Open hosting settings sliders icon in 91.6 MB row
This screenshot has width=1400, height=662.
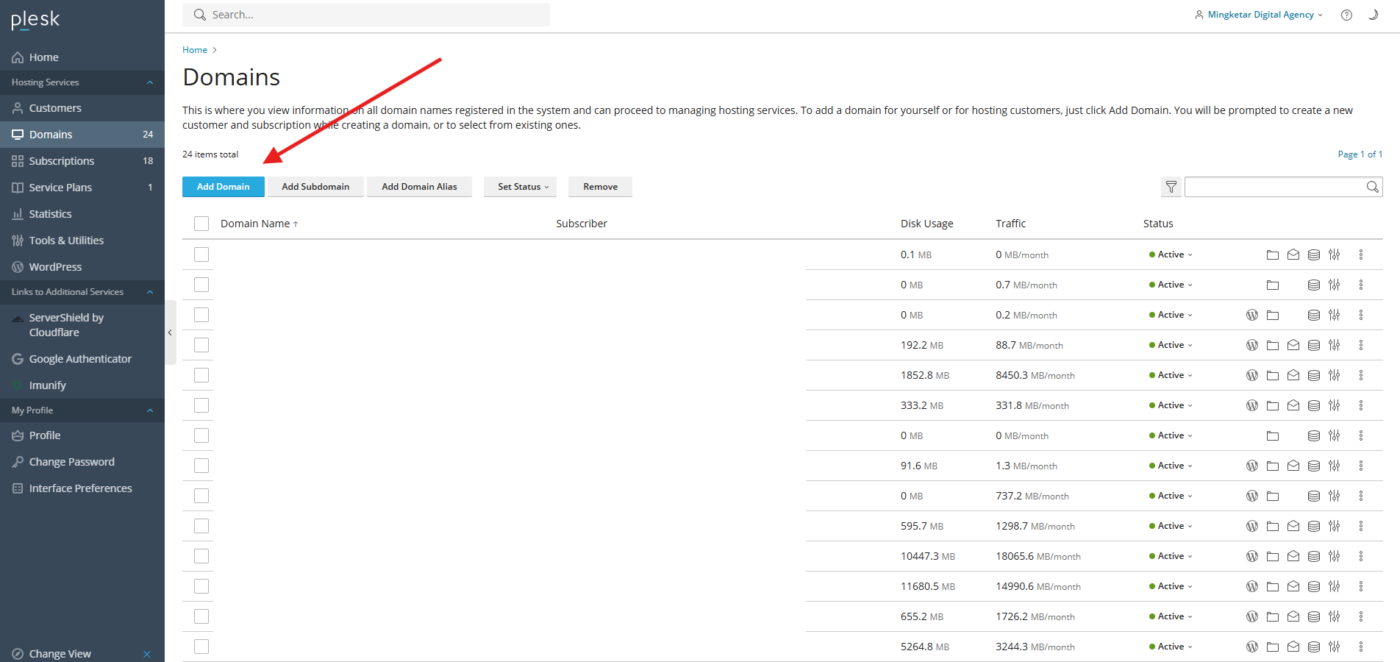(1334, 466)
